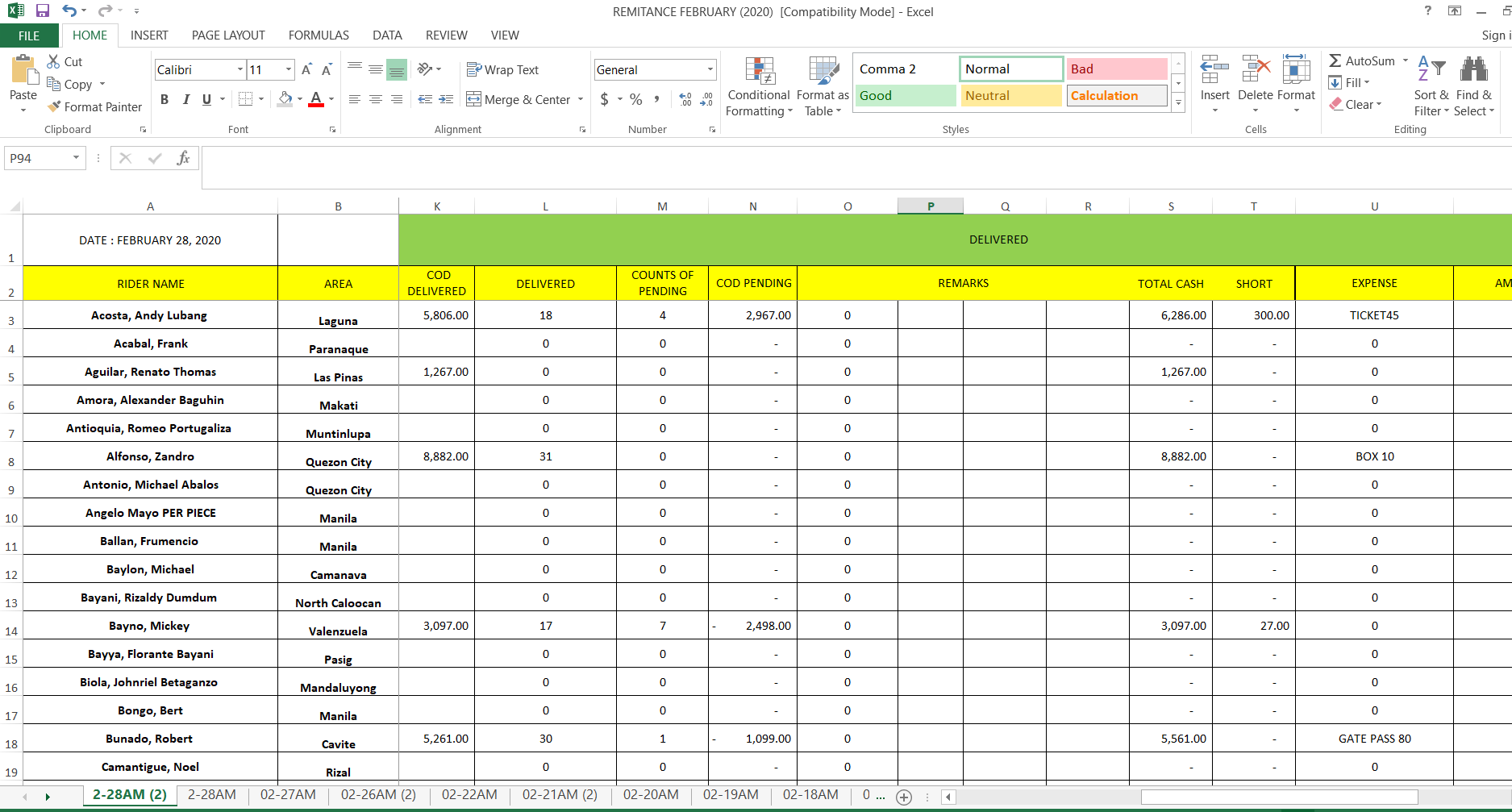Open Font dialog launcher

click(x=332, y=129)
